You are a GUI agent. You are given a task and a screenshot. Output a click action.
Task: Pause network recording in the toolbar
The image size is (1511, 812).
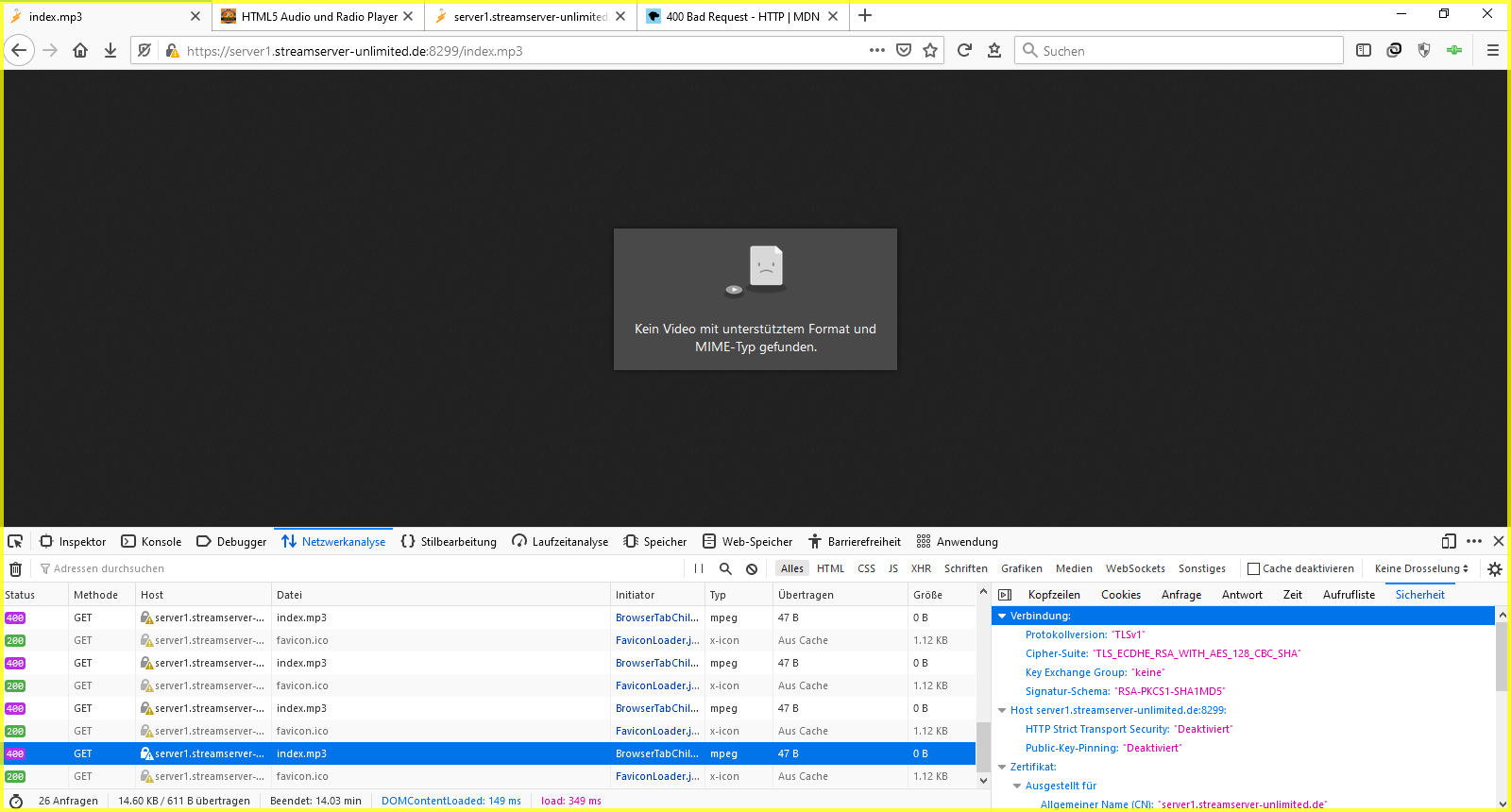[699, 568]
